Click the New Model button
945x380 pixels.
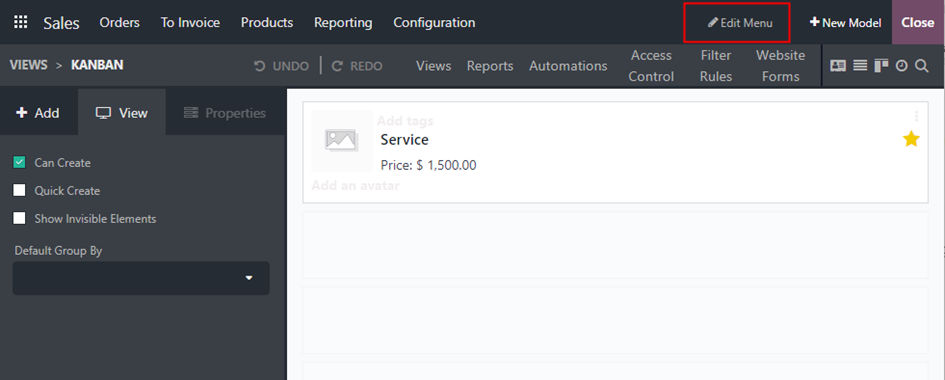[x=845, y=23]
